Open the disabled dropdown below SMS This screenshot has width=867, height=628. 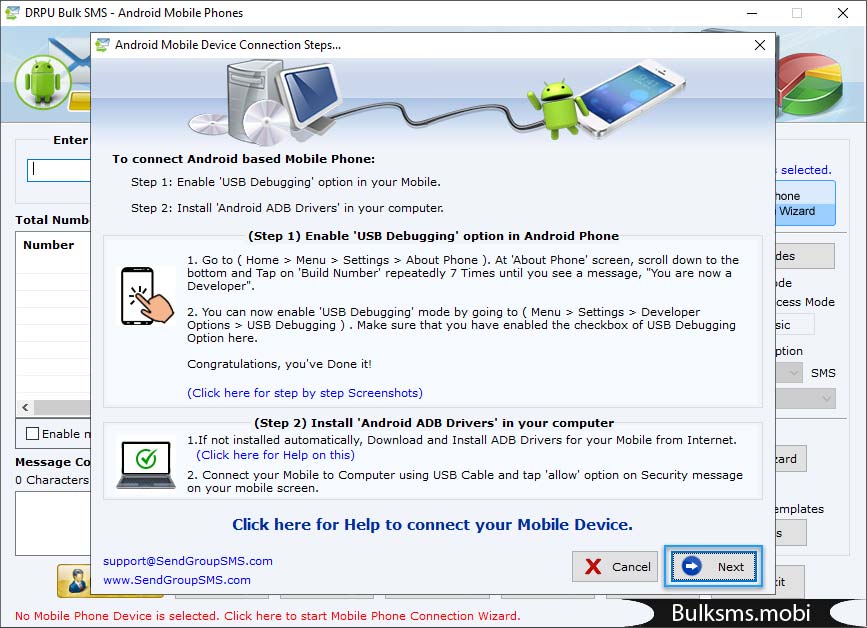click(x=805, y=398)
